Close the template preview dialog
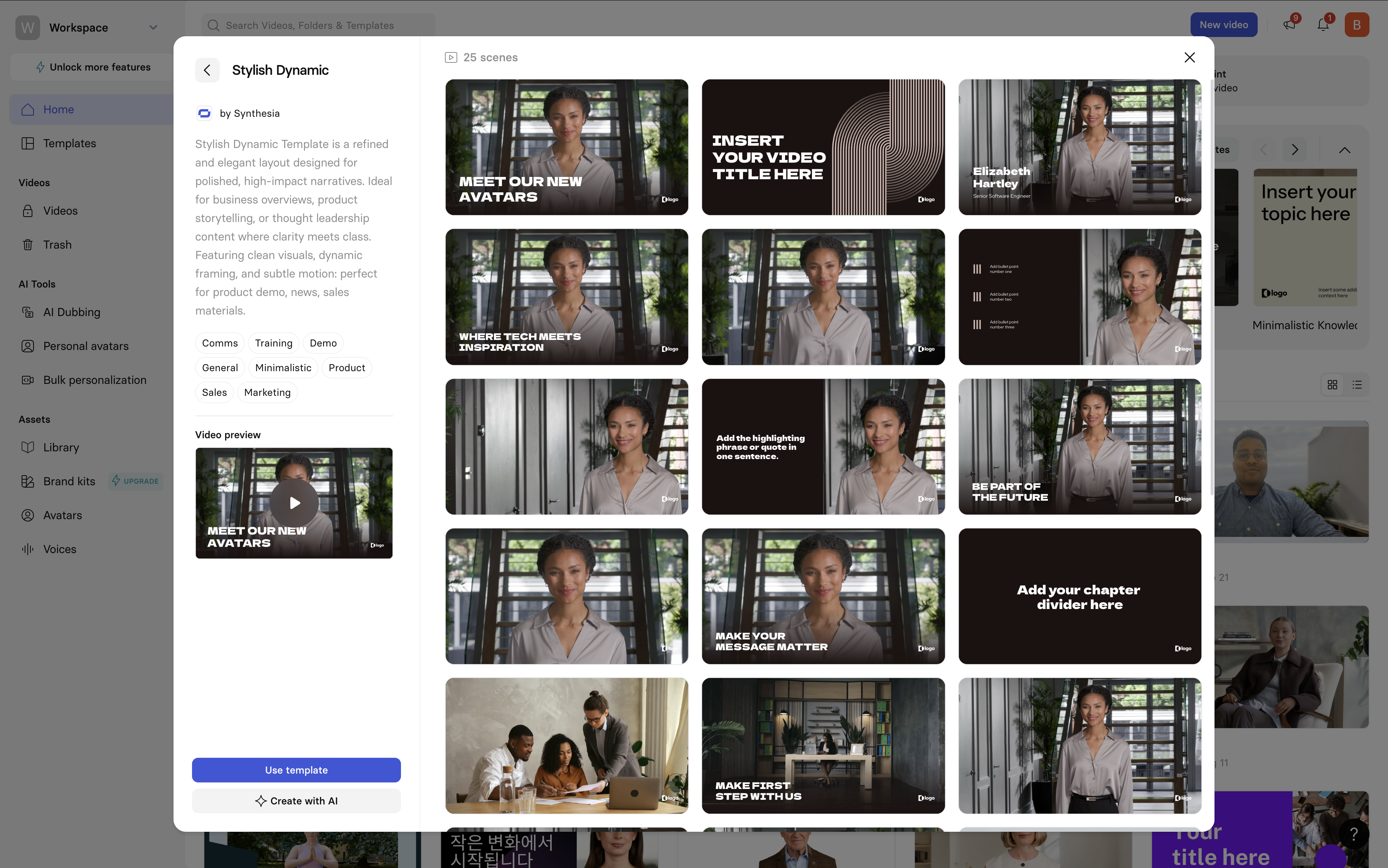 (x=1189, y=57)
